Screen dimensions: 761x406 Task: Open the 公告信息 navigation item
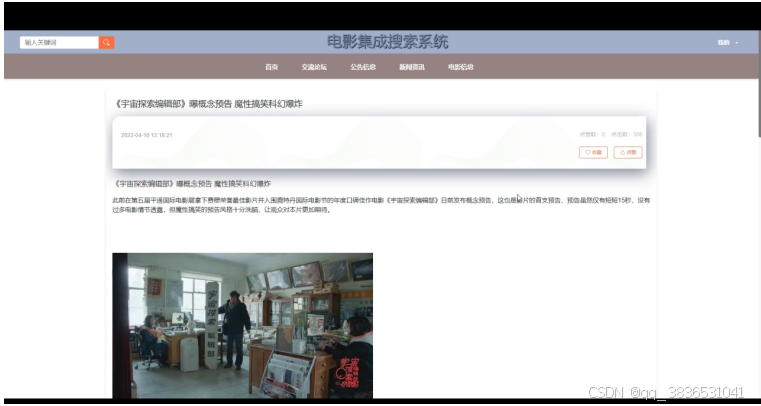click(x=363, y=67)
